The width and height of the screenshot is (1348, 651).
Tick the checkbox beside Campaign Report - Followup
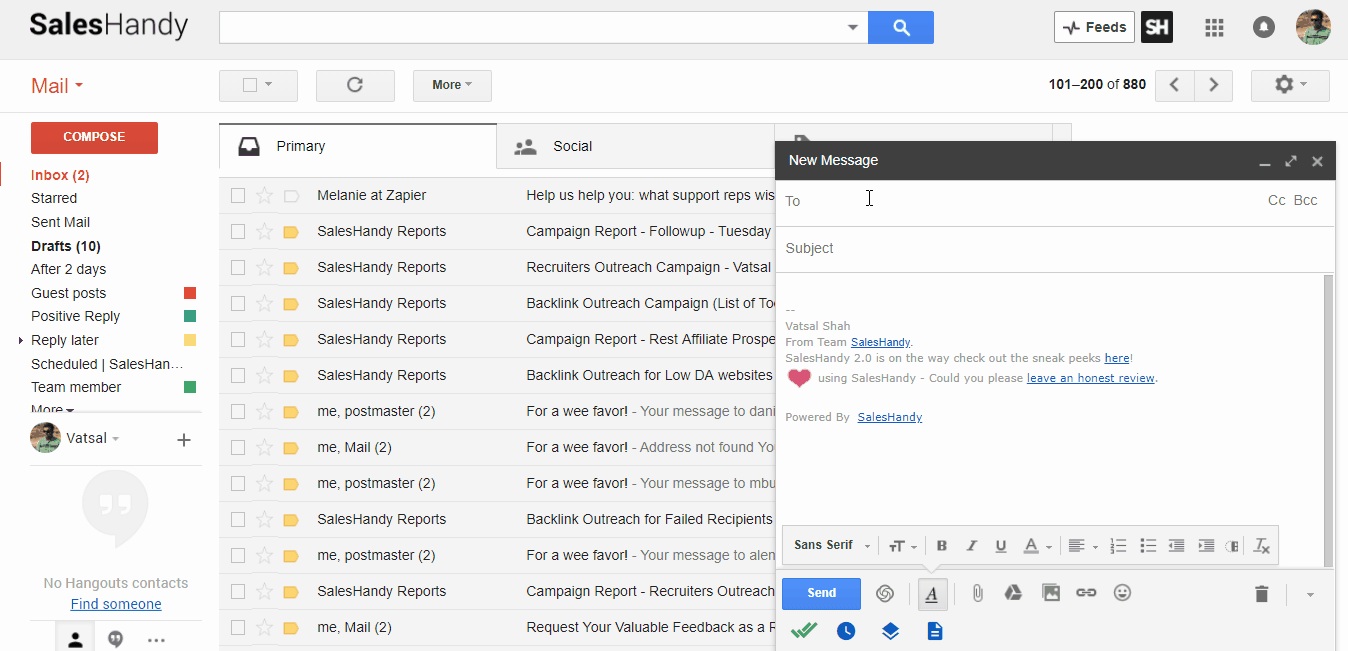coord(238,231)
